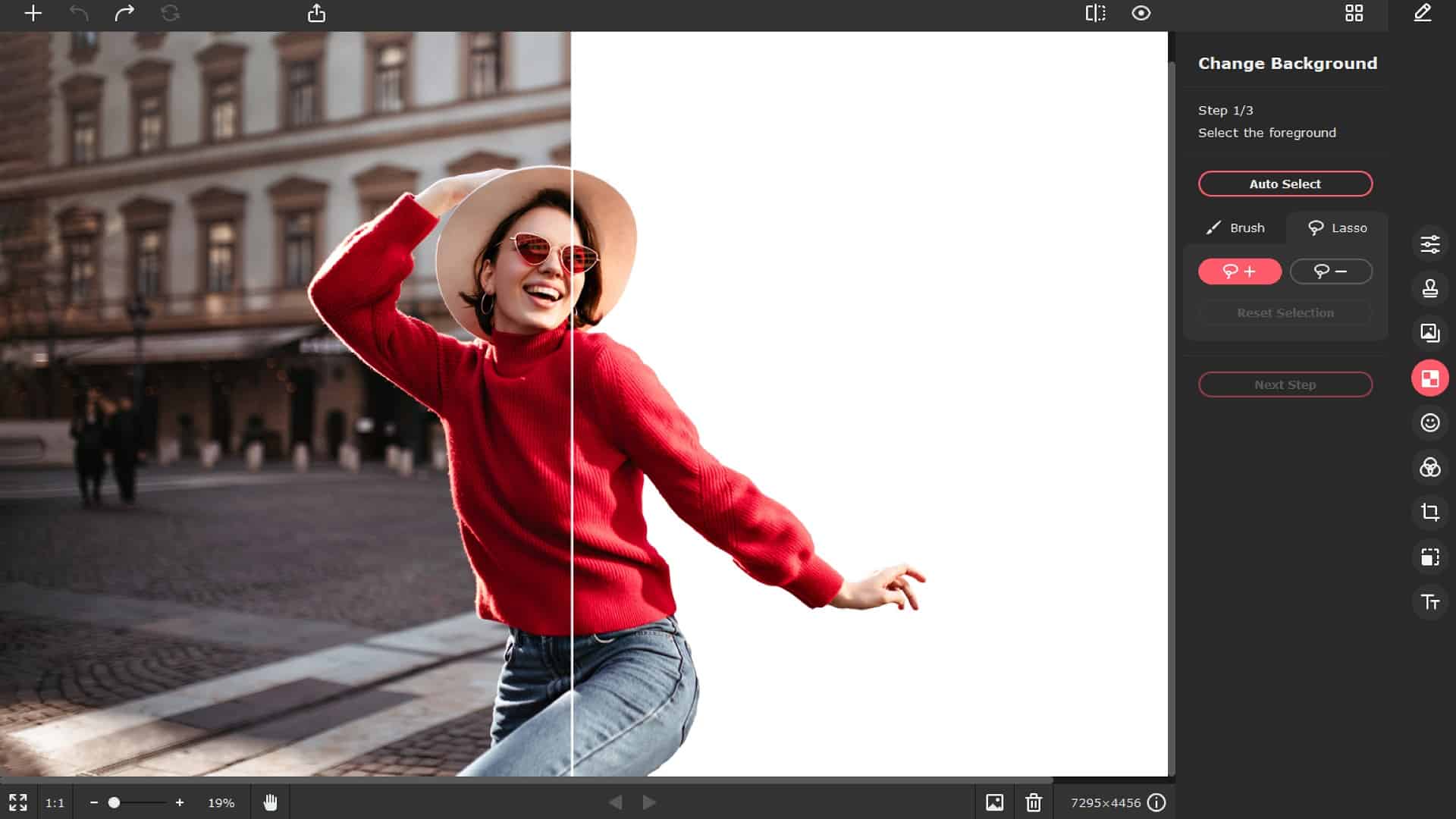
Task: Select the Stamp retouch tool
Action: point(1429,288)
